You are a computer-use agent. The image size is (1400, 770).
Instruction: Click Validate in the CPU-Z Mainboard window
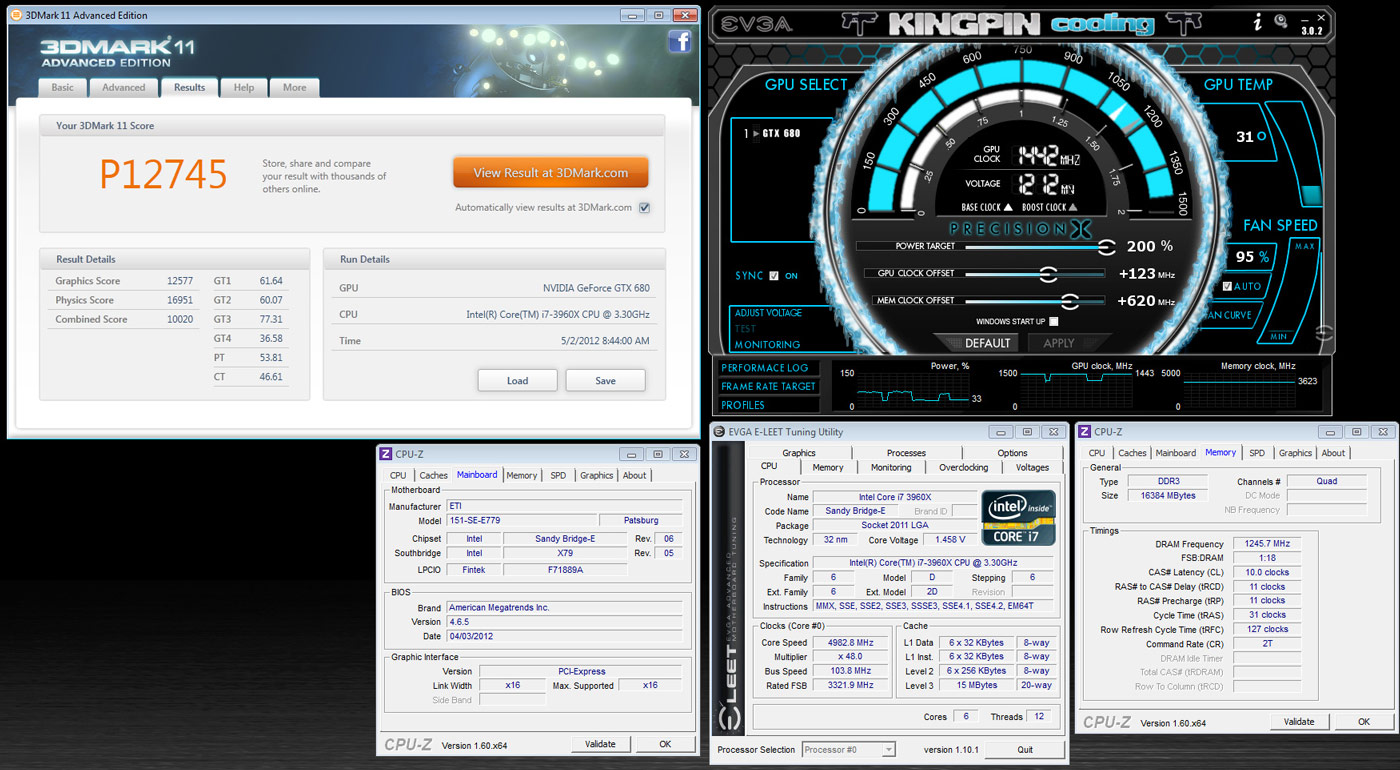[600, 744]
